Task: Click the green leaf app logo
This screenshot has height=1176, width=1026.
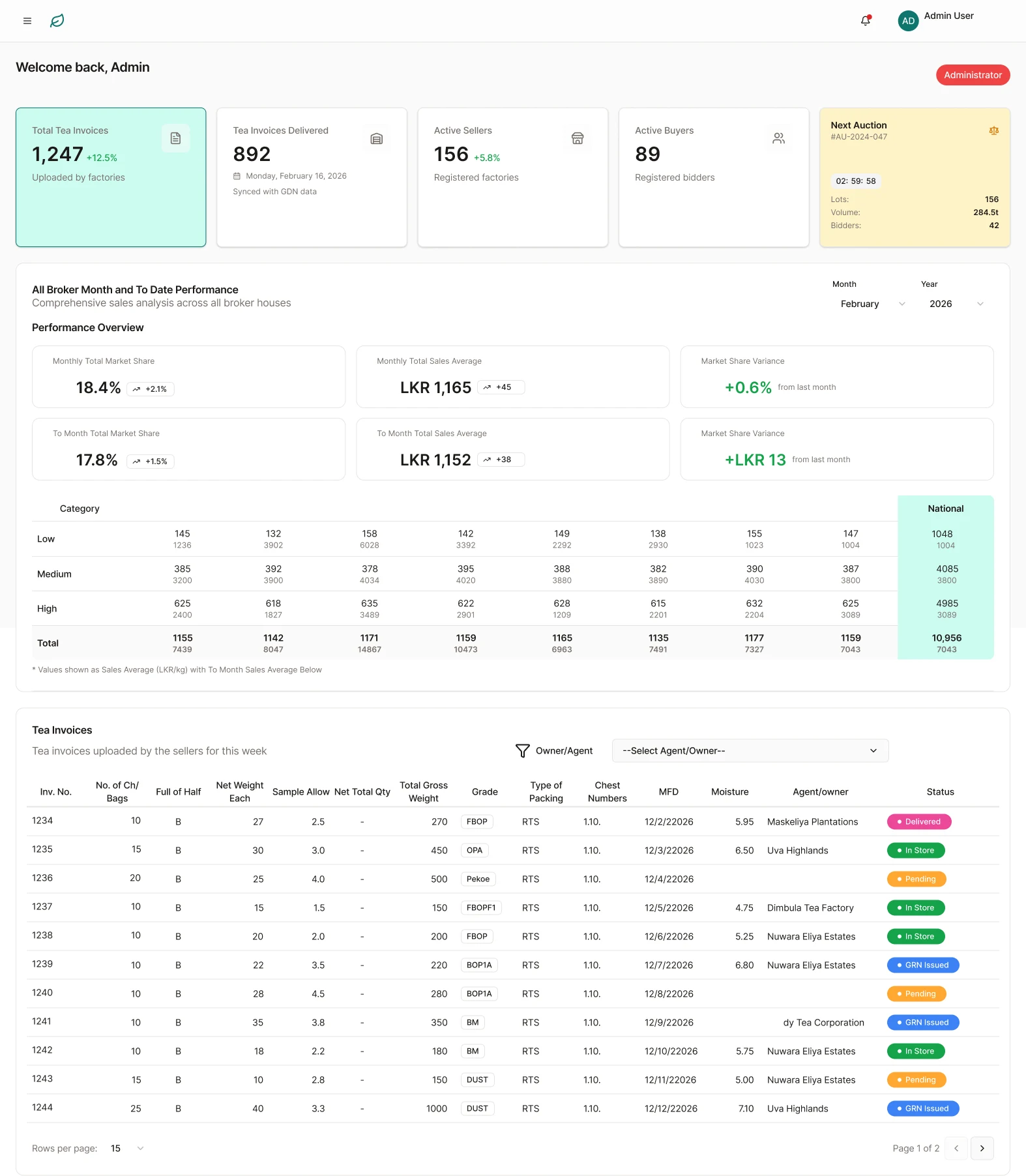Action: pyautogui.click(x=57, y=21)
